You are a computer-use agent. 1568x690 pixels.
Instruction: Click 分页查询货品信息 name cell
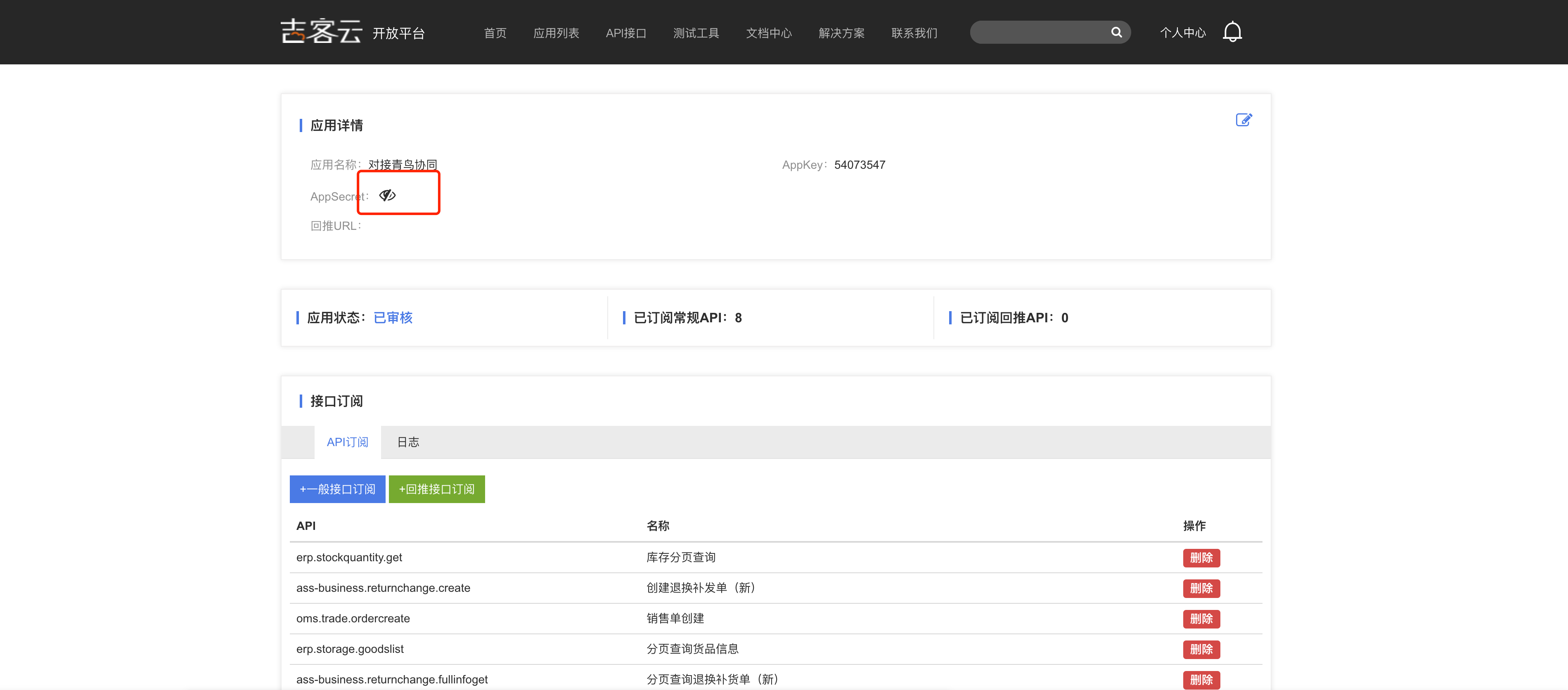(x=692, y=649)
